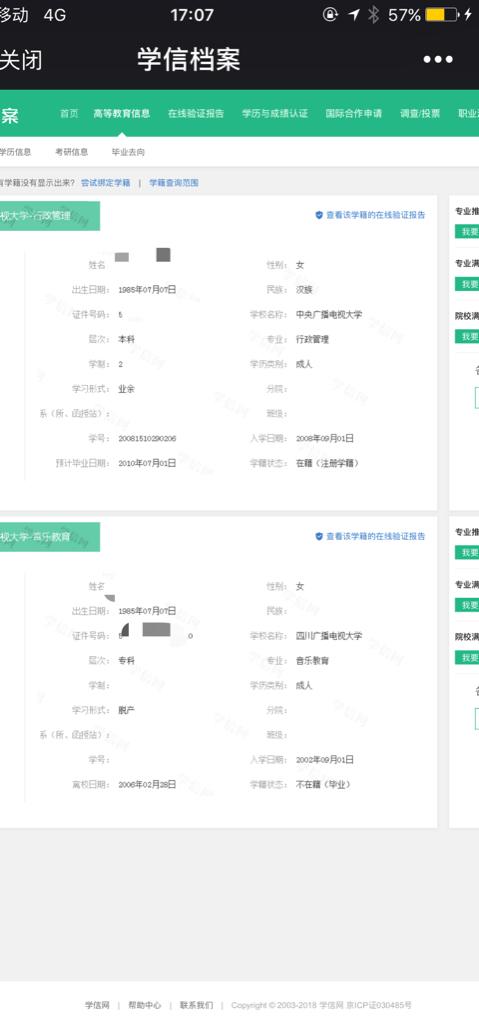Switch to 毕业去向 sub-tab
Viewport: 479px width, 1024px height.
point(129,152)
